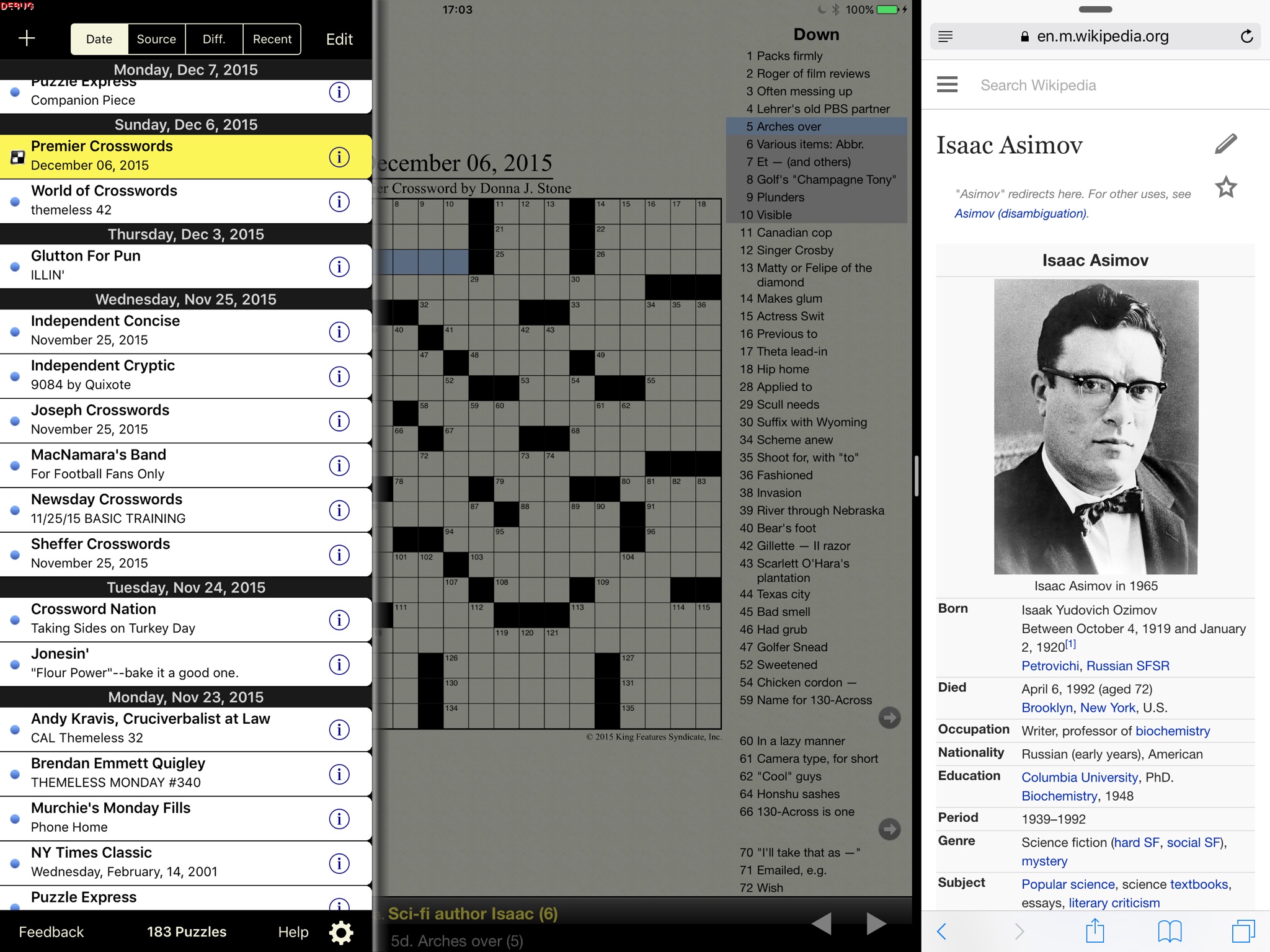Image resolution: width=1270 pixels, height=952 pixels.
Task: Tap the Edit button in puzzle list
Action: pos(339,39)
